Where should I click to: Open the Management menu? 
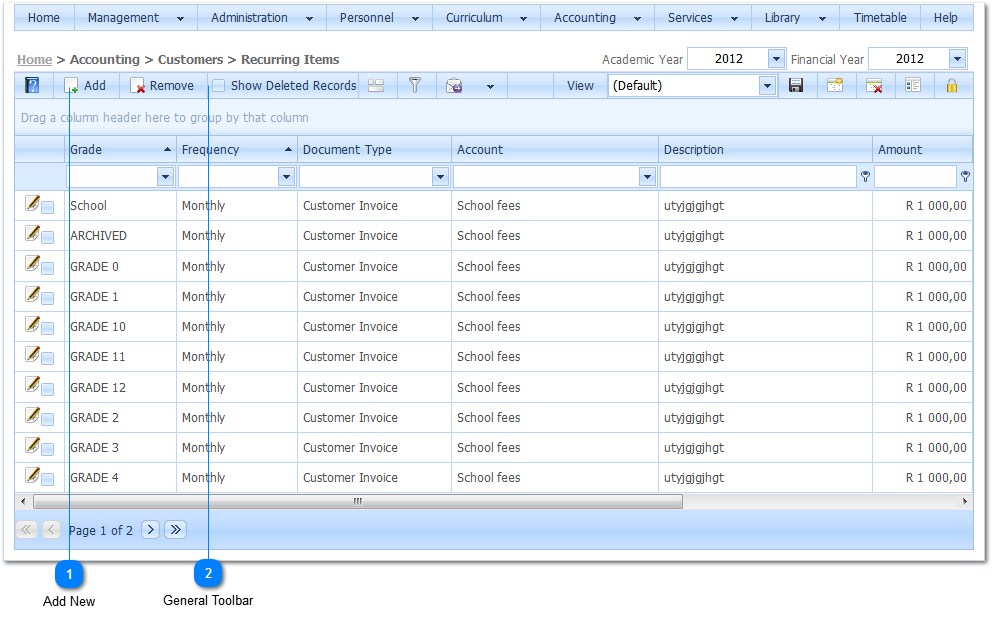(x=136, y=18)
